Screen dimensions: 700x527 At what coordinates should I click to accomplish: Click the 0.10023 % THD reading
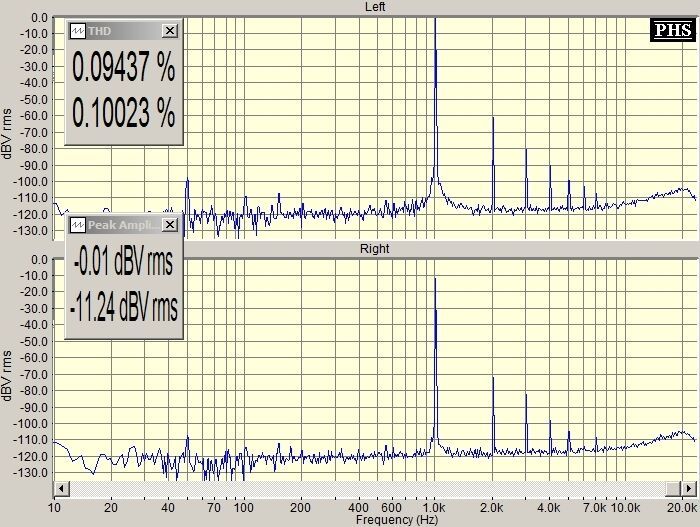point(123,113)
